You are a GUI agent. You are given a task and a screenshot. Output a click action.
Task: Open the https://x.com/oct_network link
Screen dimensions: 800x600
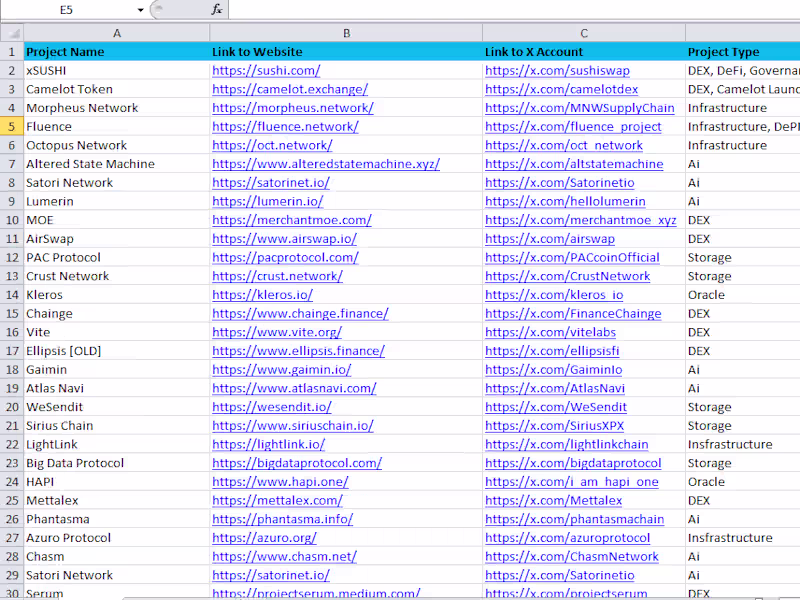(564, 145)
